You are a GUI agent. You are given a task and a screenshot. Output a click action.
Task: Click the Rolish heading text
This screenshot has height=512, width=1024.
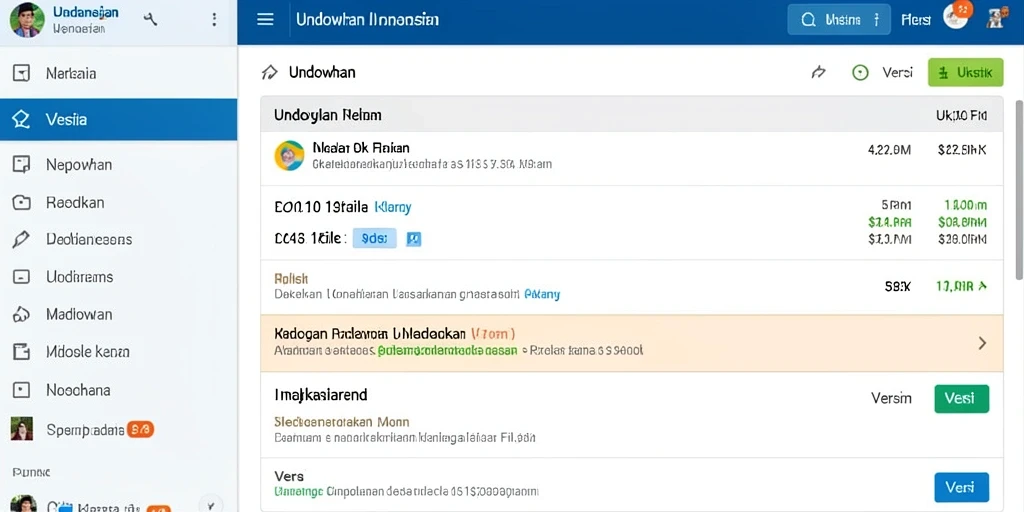291,278
